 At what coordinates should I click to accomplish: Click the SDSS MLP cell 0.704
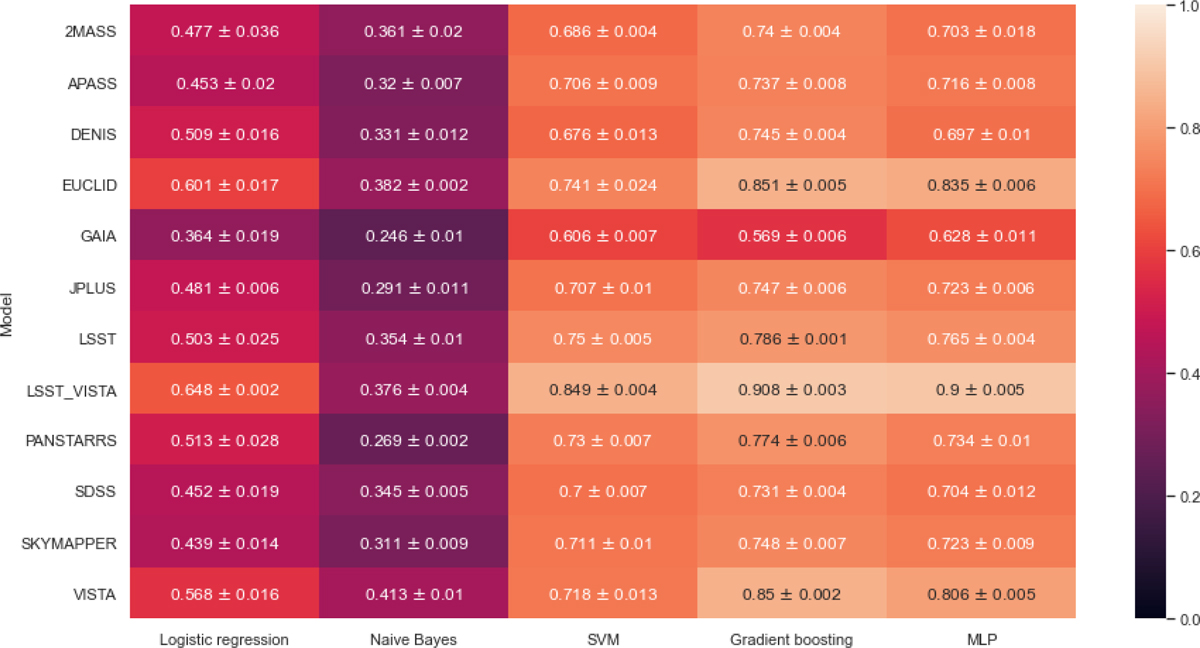pos(980,492)
